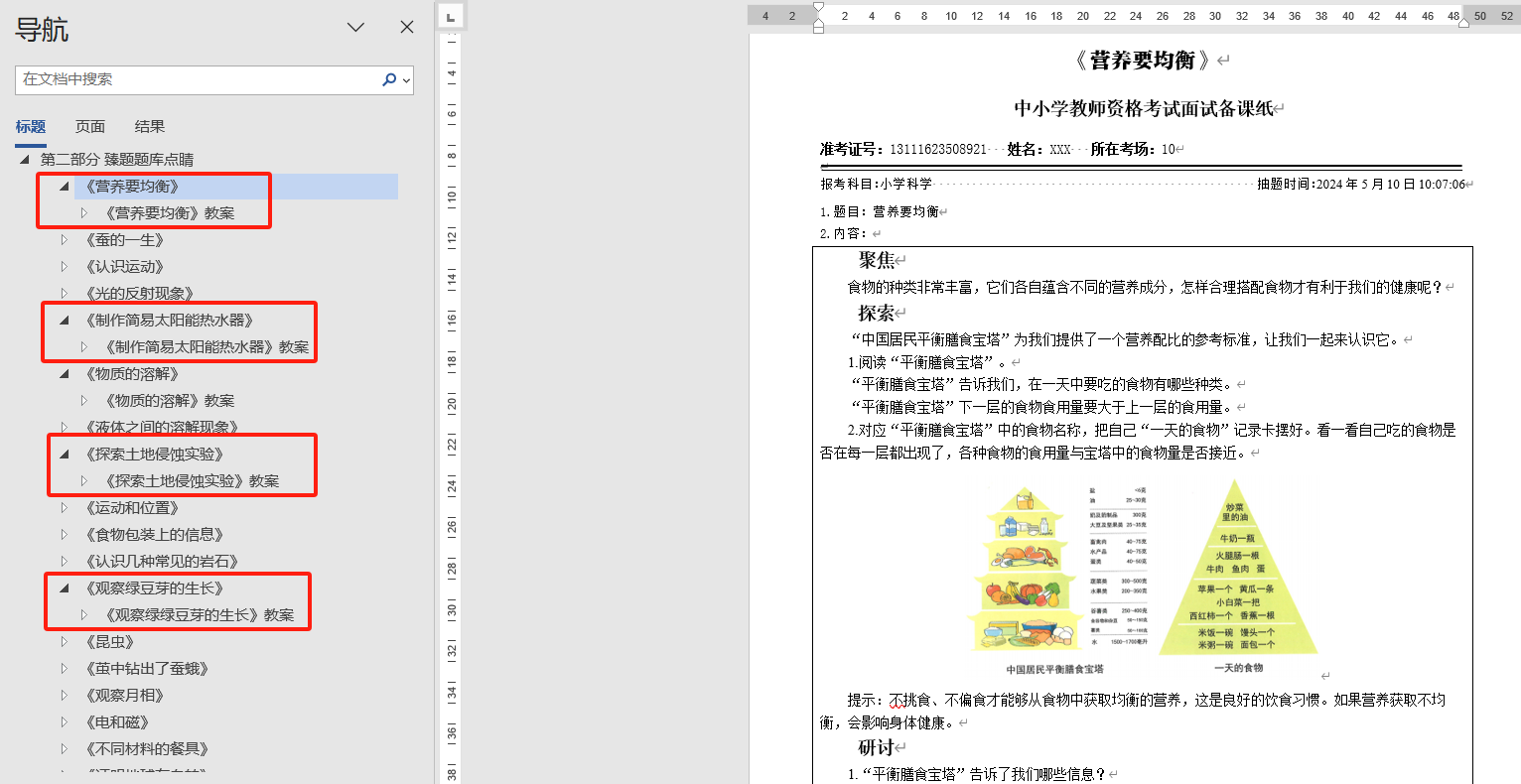Image resolution: width=1521 pixels, height=784 pixels.
Task: Close the navigation pane
Action: pyautogui.click(x=407, y=28)
